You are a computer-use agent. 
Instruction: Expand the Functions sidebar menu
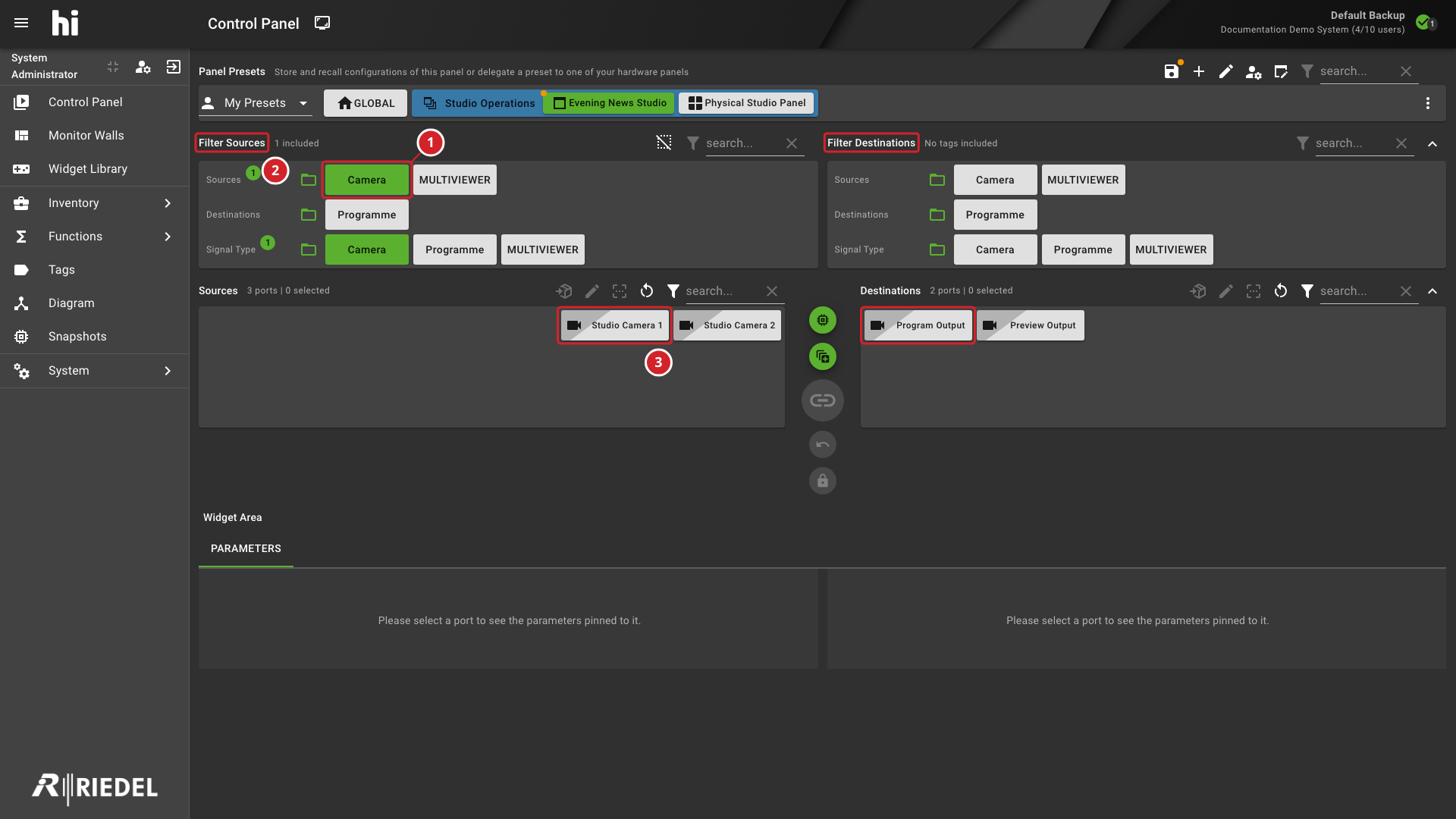click(95, 237)
